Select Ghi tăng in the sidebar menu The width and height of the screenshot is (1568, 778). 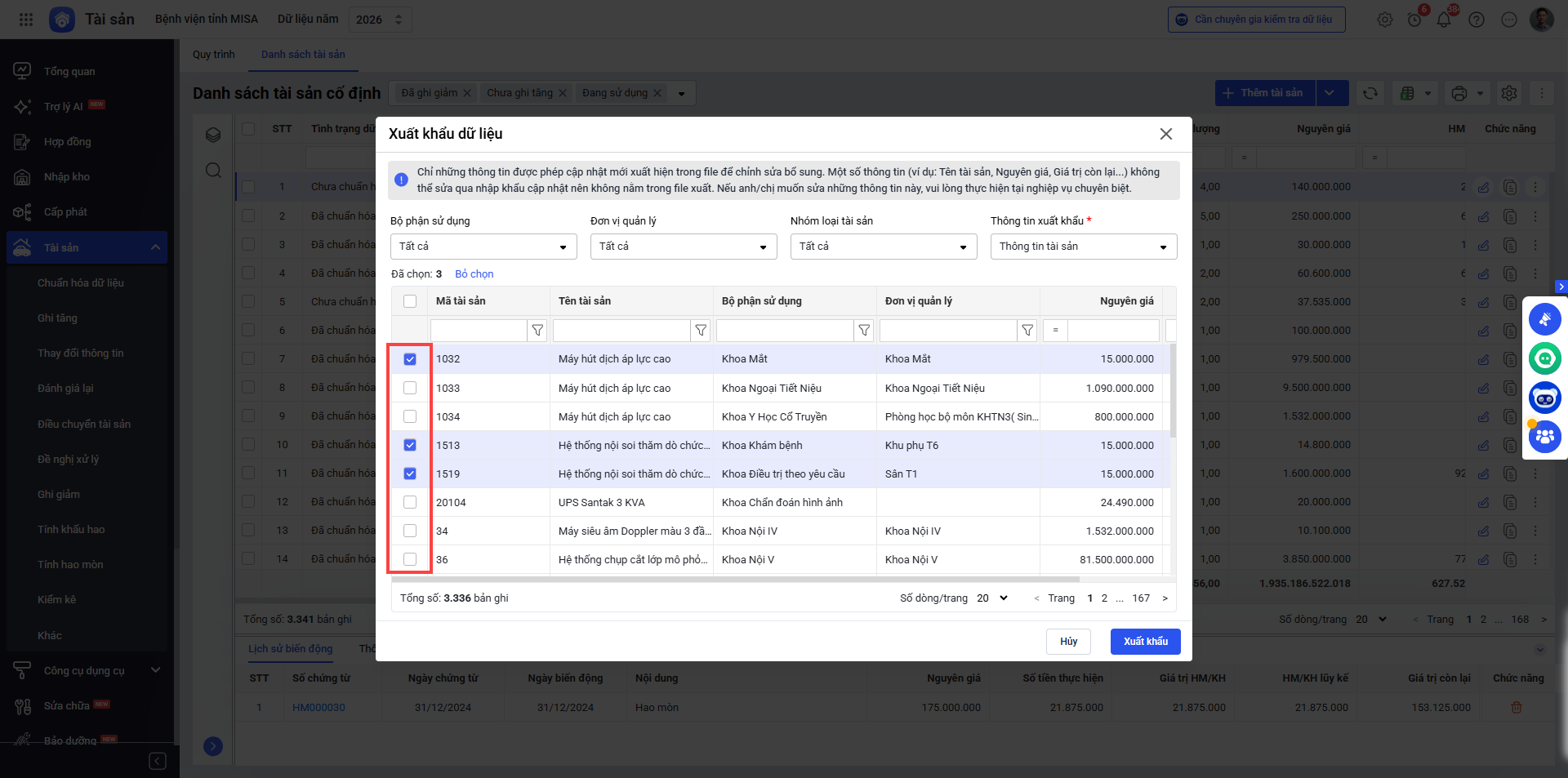(57, 318)
